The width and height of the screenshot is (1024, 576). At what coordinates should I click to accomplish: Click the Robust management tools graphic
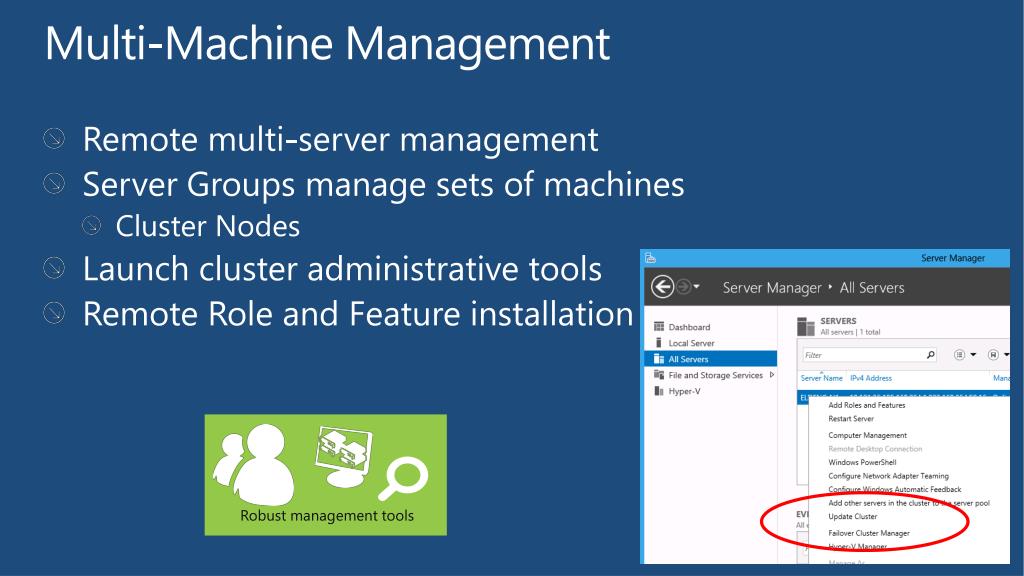click(325, 475)
